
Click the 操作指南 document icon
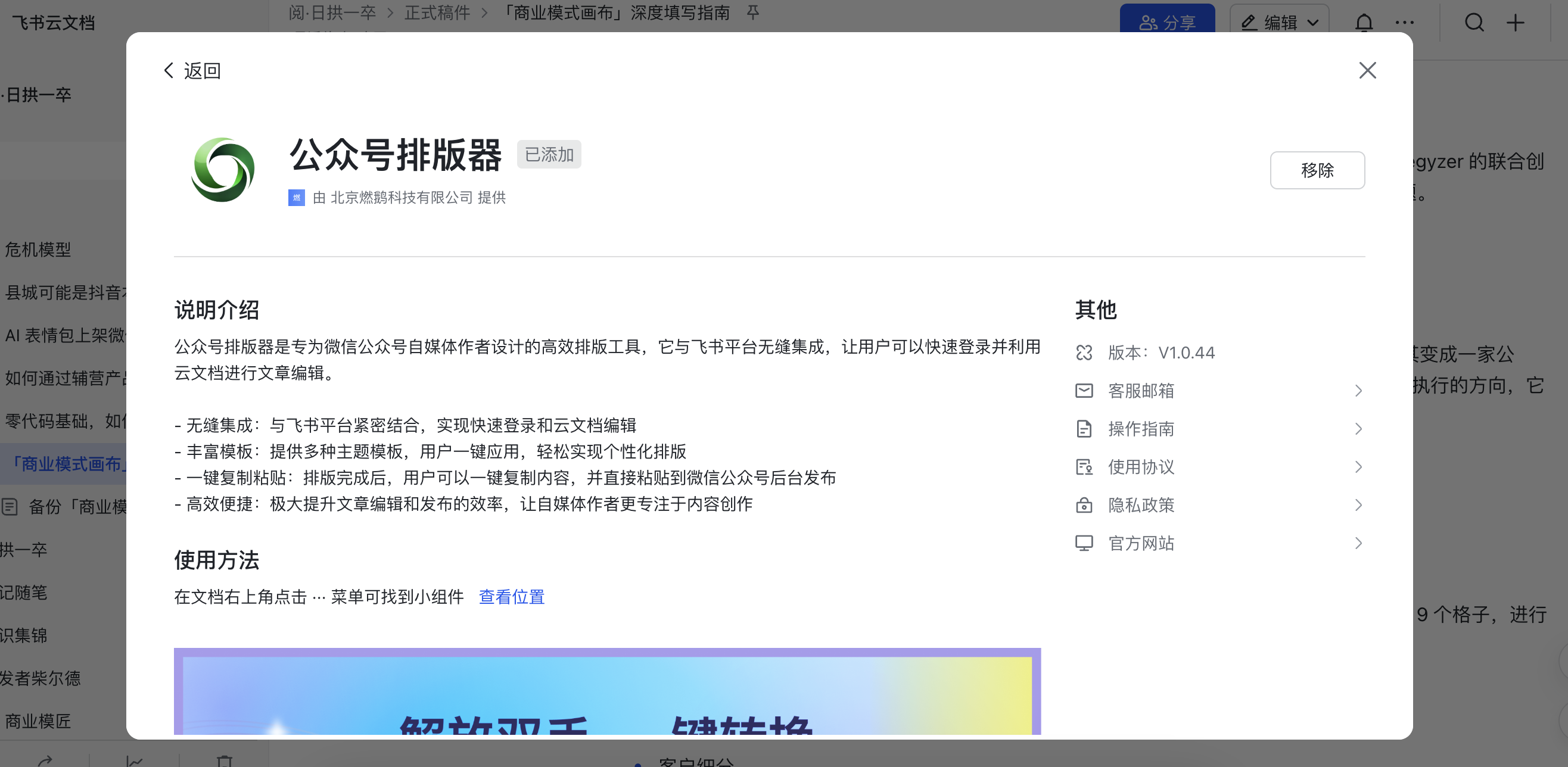(x=1084, y=429)
